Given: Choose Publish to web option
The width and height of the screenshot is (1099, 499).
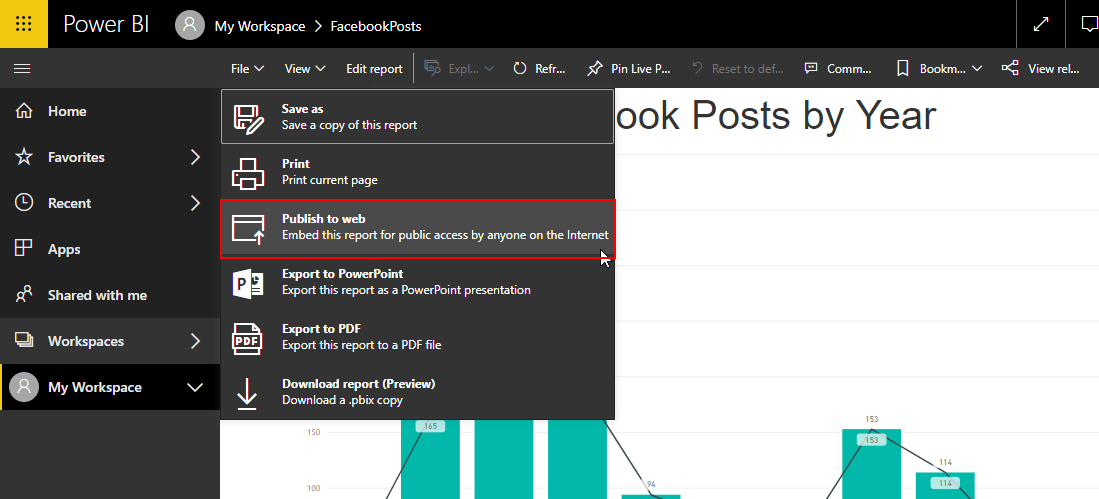Looking at the screenshot, I should pyautogui.click(x=418, y=228).
